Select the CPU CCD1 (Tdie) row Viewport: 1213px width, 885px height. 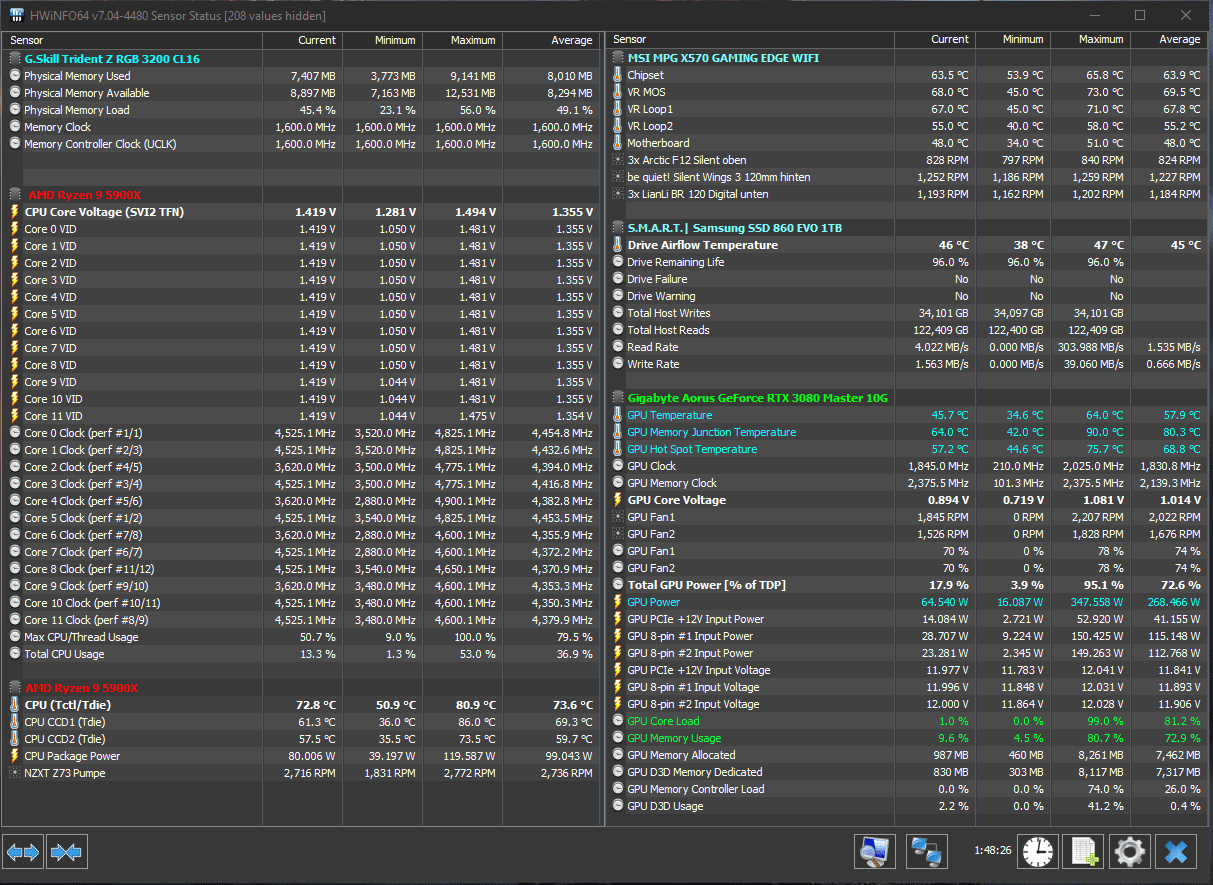coord(301,722)
